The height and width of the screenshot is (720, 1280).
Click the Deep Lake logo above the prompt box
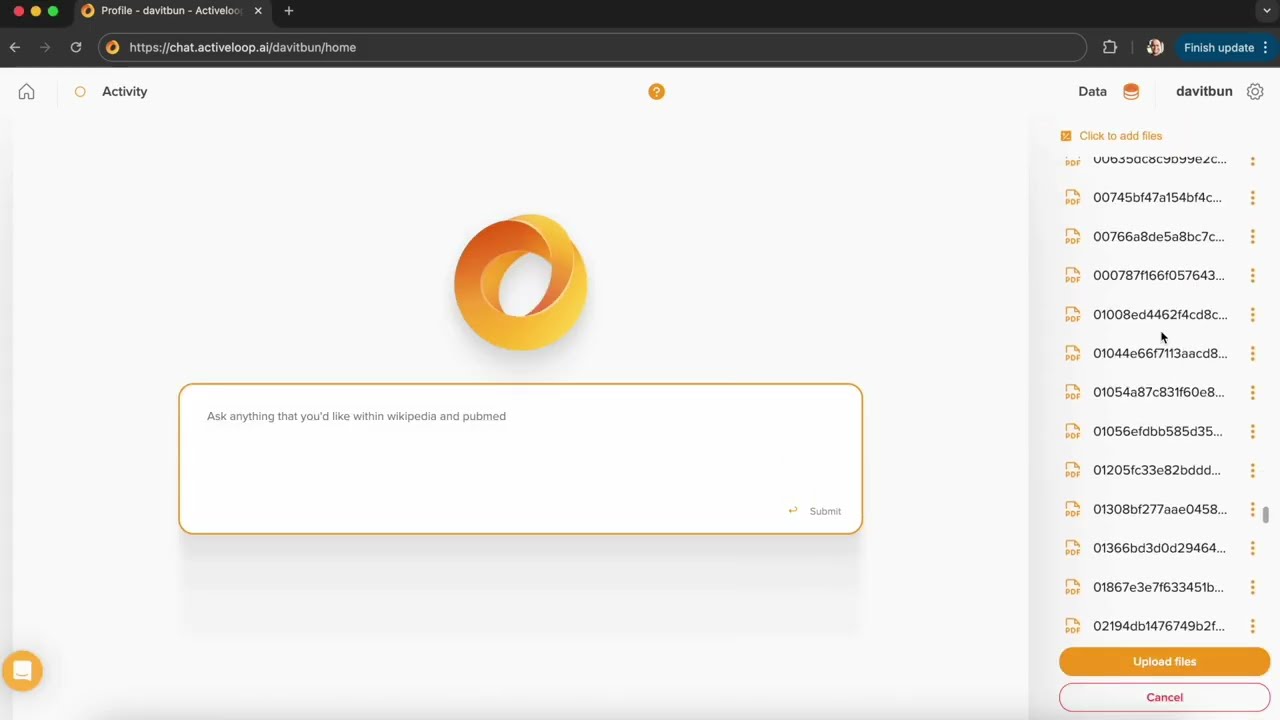click(x=520, y=283)
